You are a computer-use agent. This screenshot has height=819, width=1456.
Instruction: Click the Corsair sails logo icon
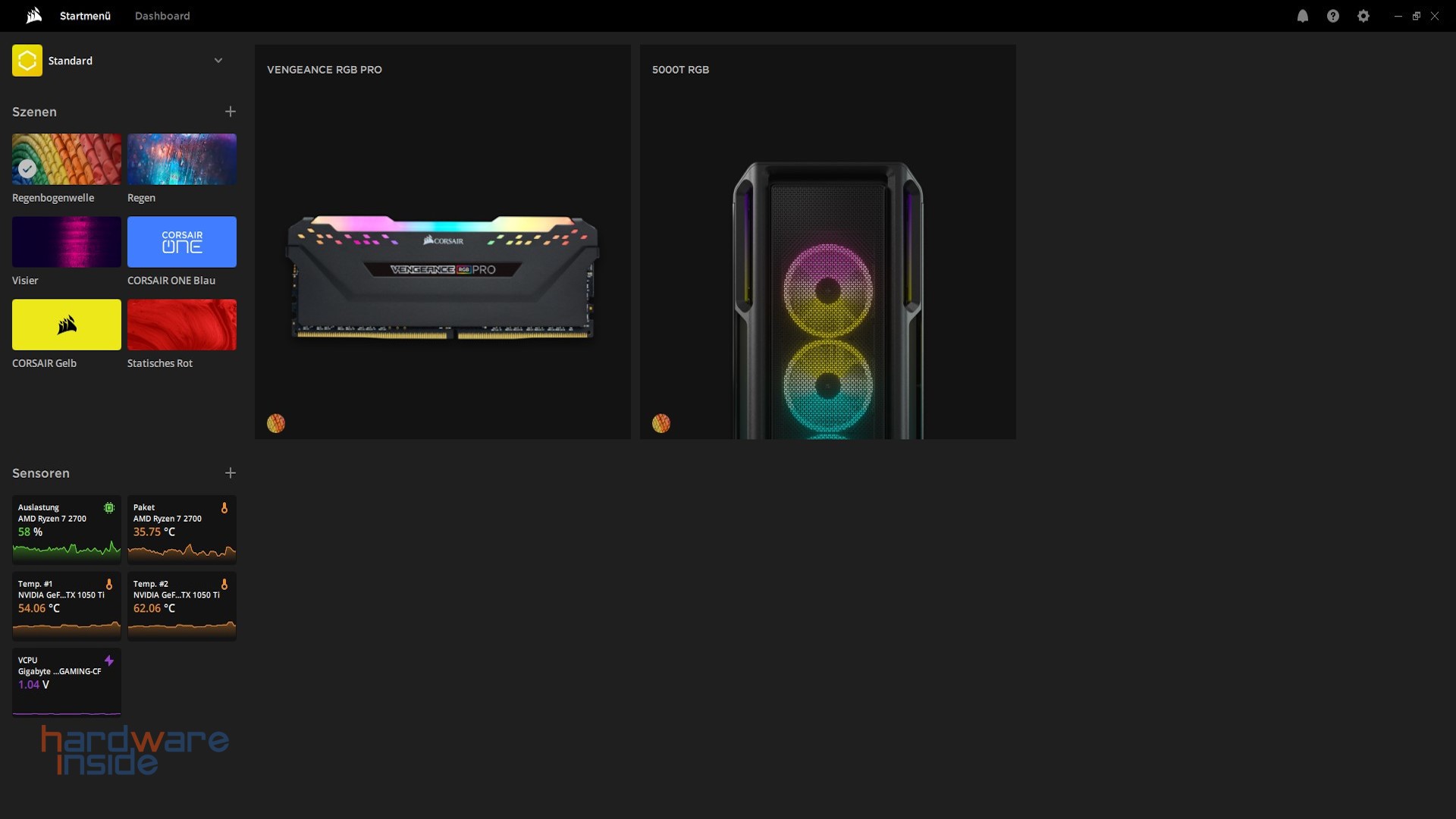pos(33,16)
